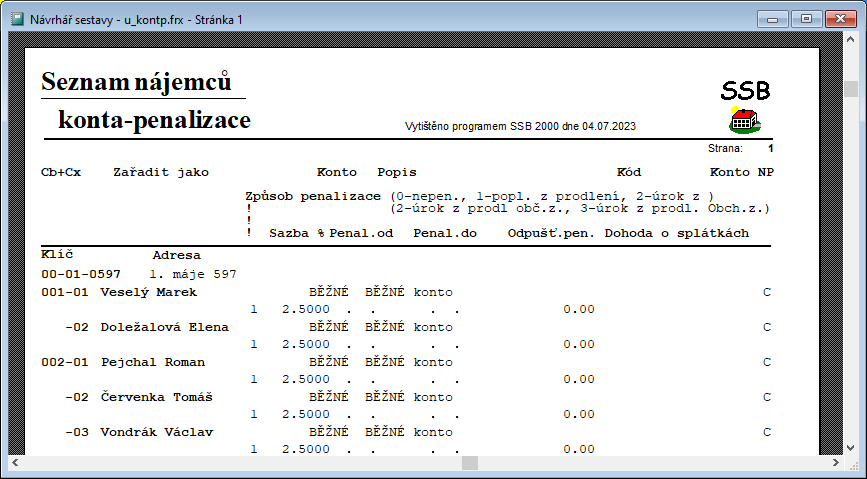Select tenant row Doležalová Elena
Image resolution: width=867 pixels, height=479 pixels.
click(x=164, y=327)
